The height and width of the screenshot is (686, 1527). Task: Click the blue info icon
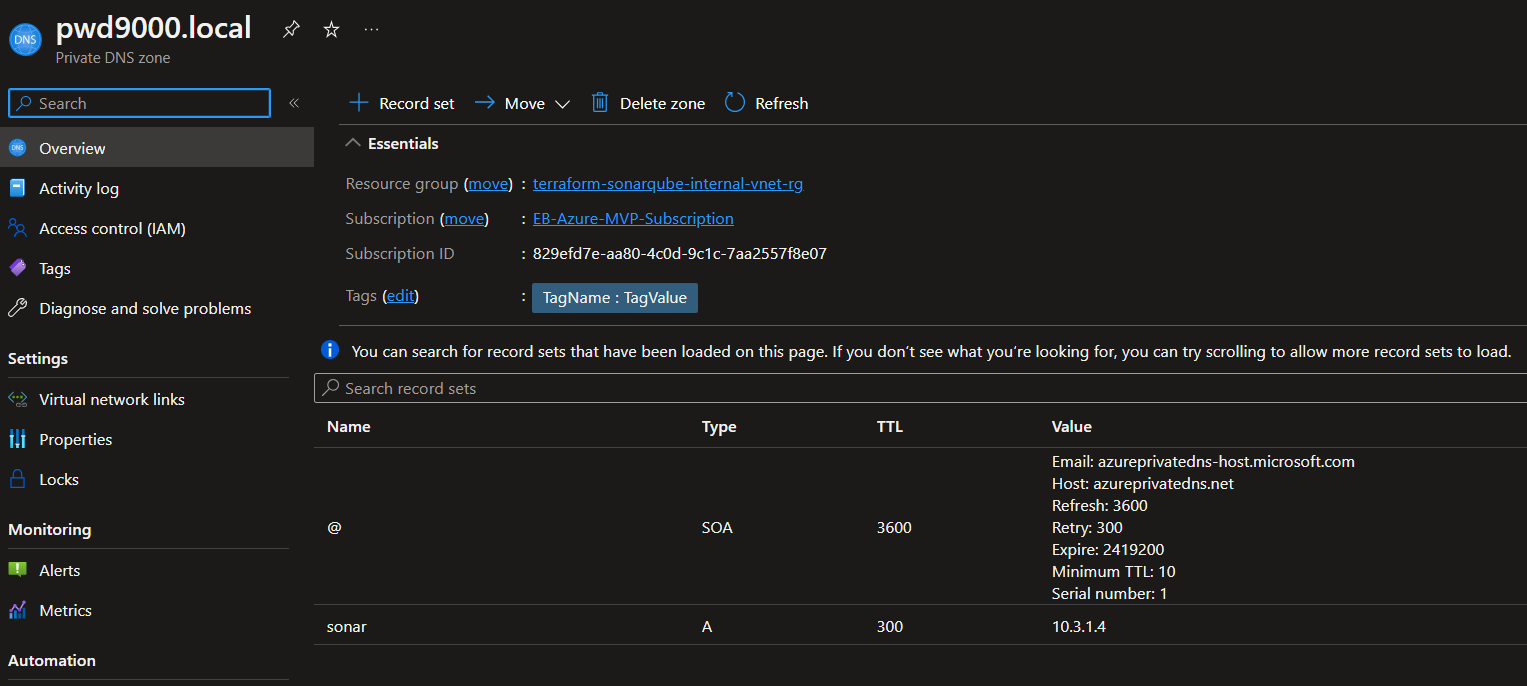point(329,350)
